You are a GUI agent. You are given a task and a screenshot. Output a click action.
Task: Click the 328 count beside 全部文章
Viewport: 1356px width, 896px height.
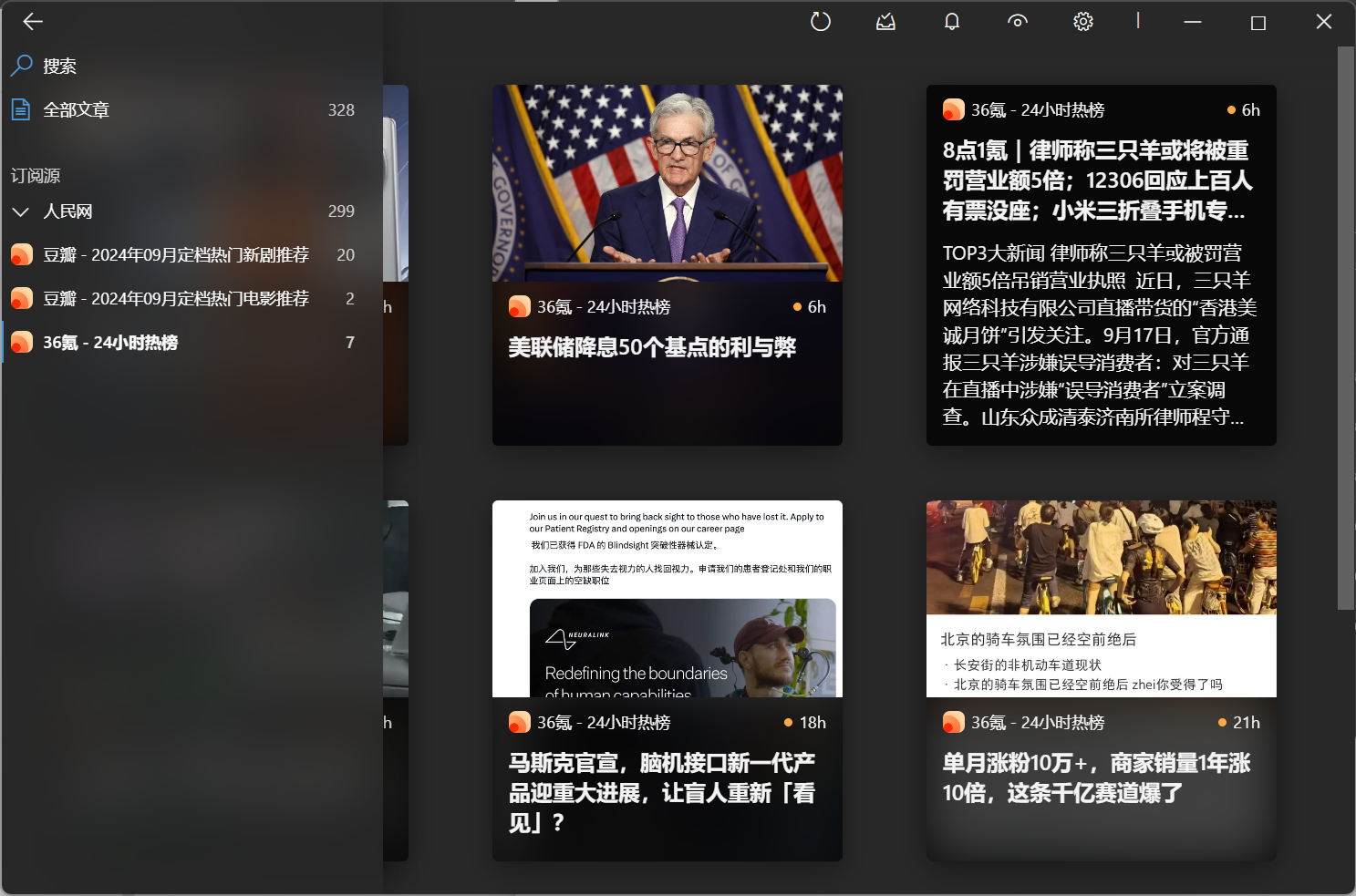341,110
